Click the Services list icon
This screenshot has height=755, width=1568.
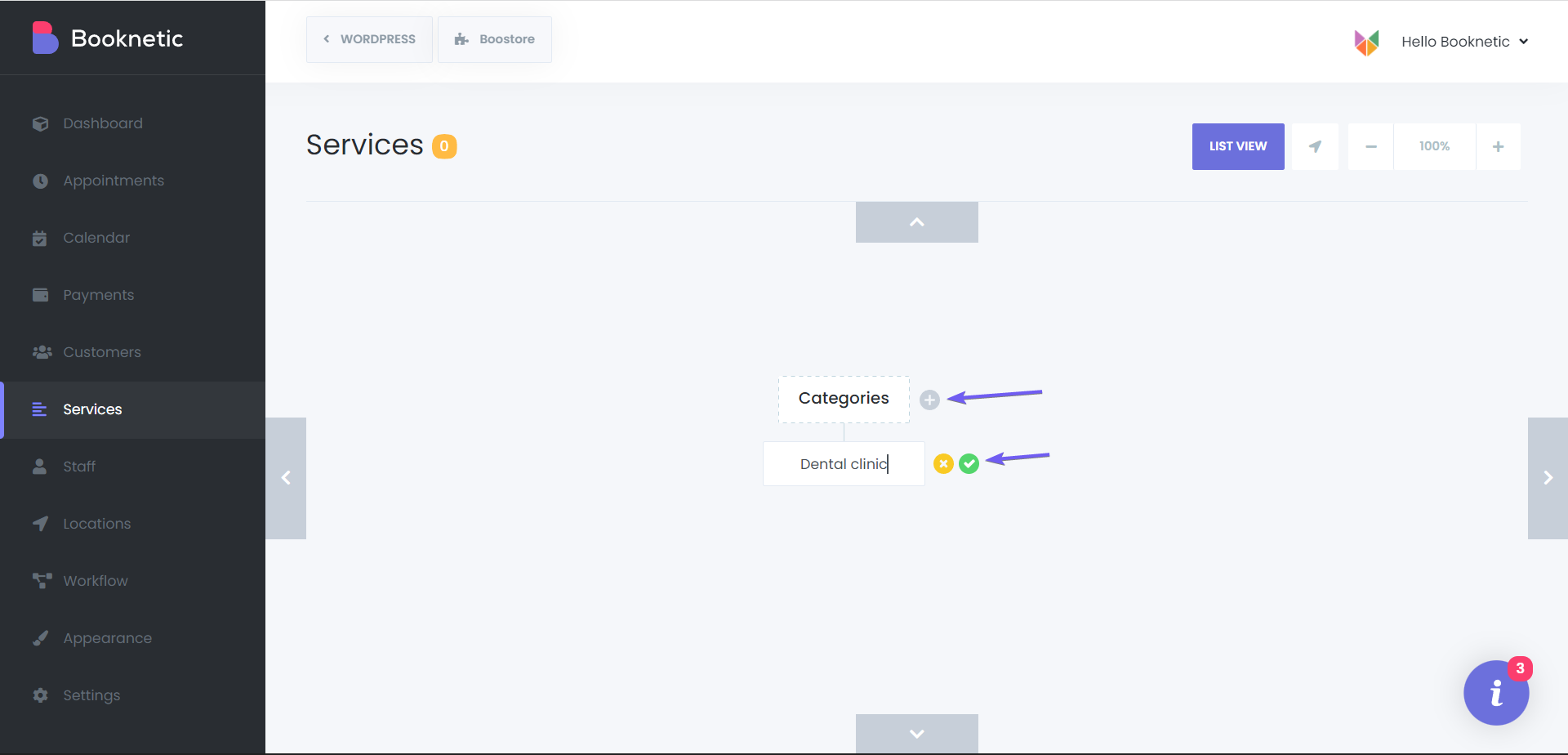[39, 409]
